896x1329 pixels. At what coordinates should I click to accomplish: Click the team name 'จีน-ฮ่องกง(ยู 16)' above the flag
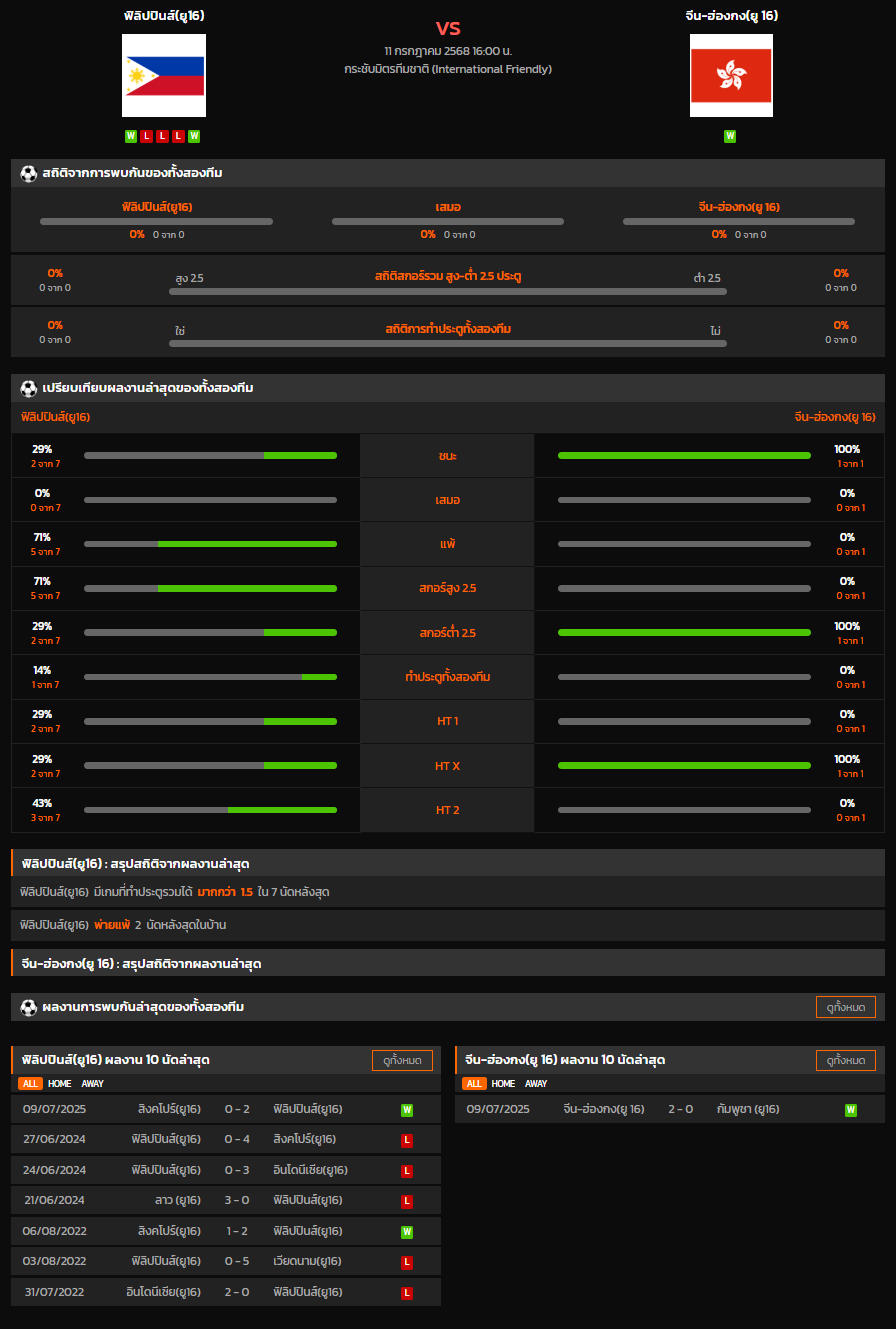pos(732,16)
